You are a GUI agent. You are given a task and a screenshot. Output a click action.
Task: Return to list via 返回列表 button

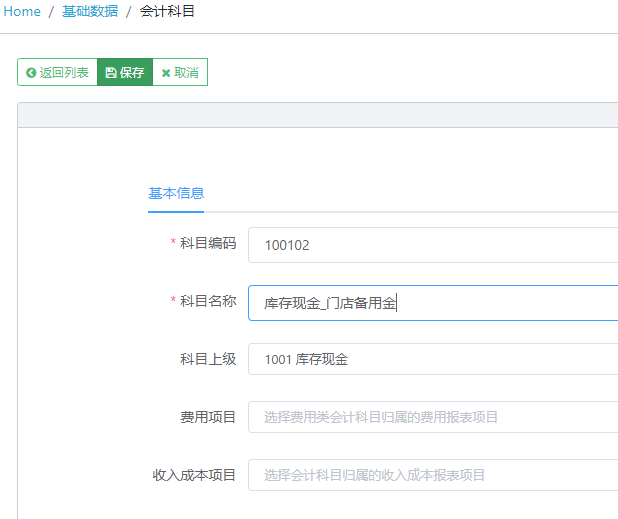click(x=58, y=72)
